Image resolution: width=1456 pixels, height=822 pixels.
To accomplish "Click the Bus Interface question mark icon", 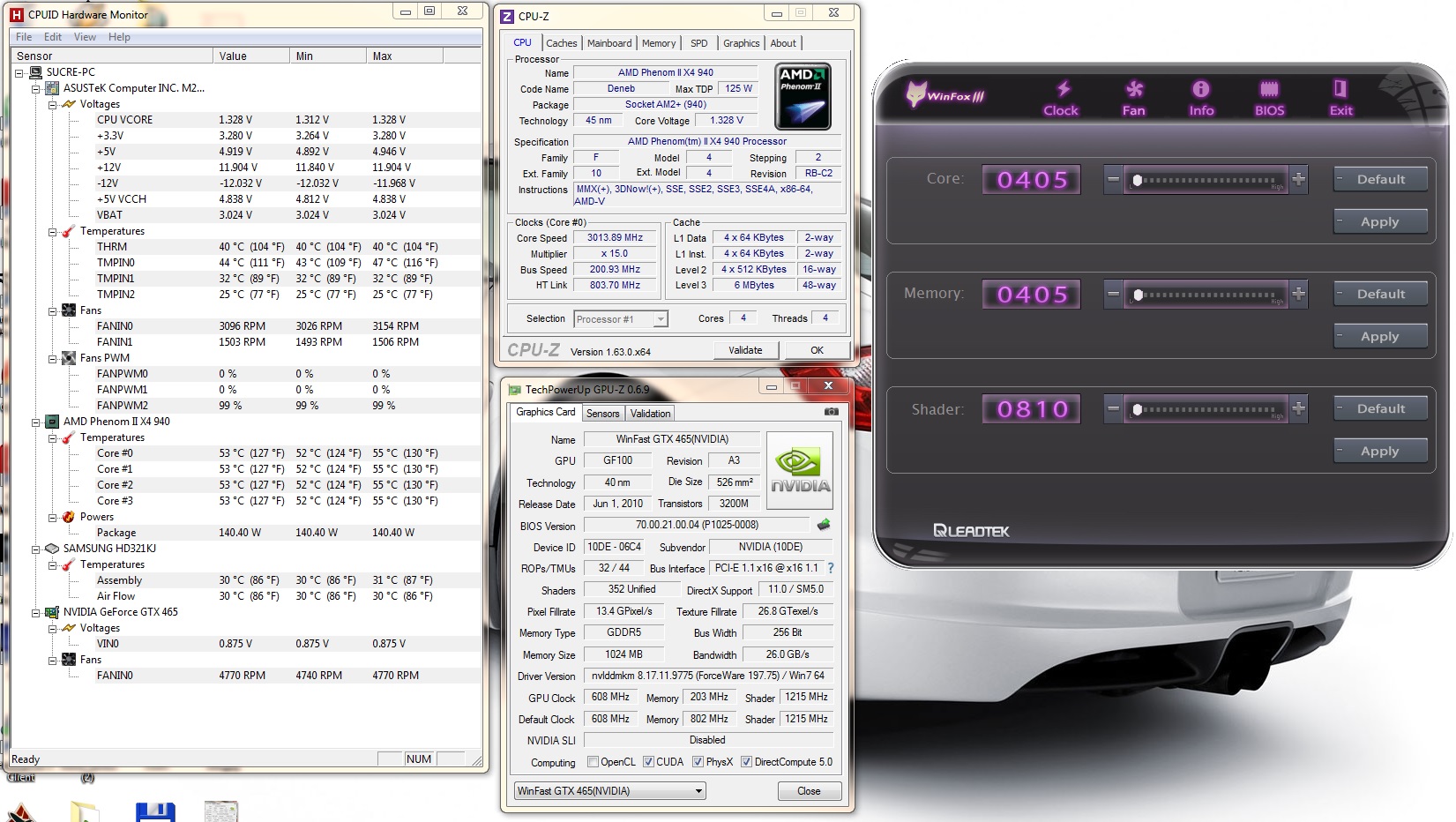I will (830, 568).
